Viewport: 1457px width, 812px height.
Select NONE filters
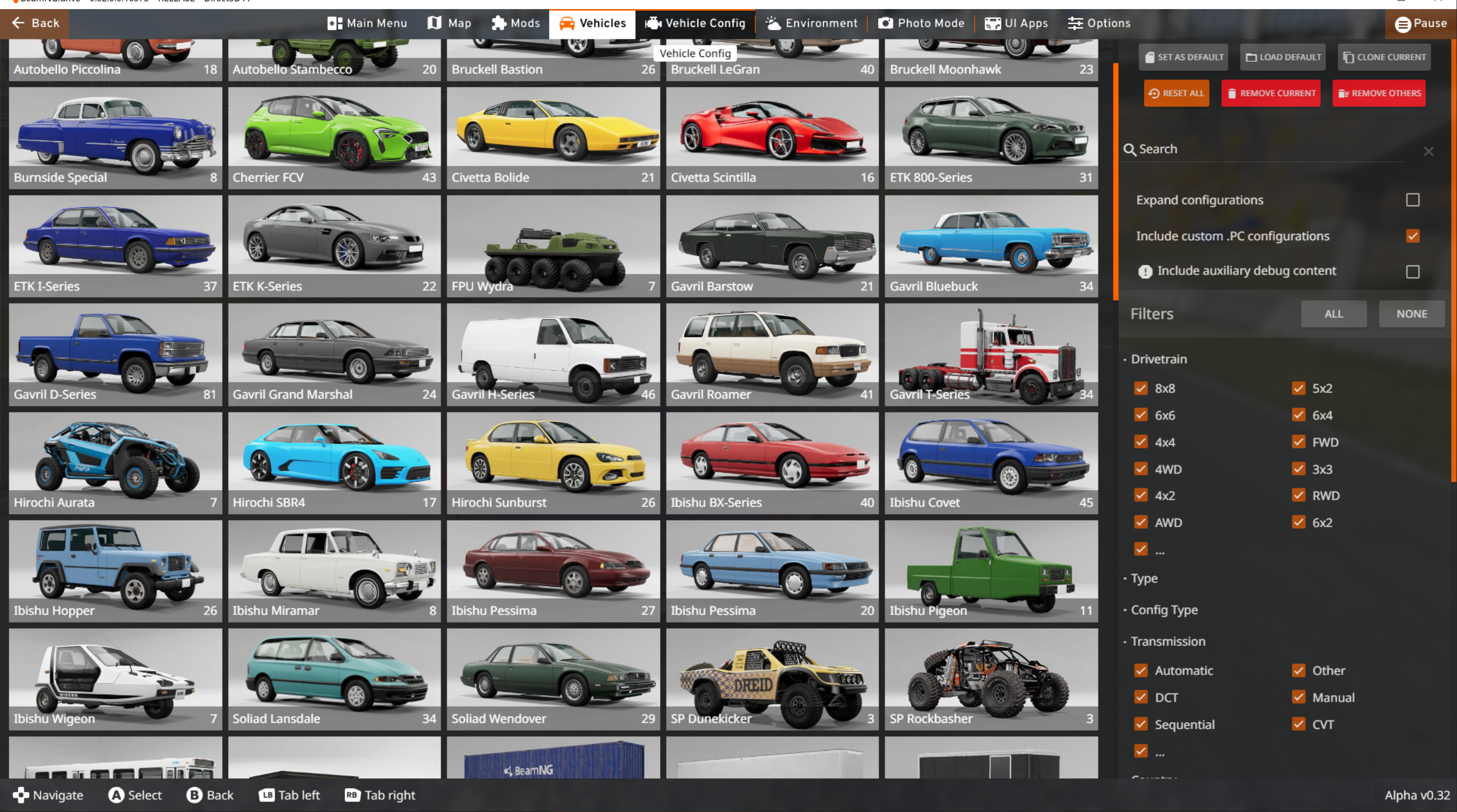coord(1412,314)
